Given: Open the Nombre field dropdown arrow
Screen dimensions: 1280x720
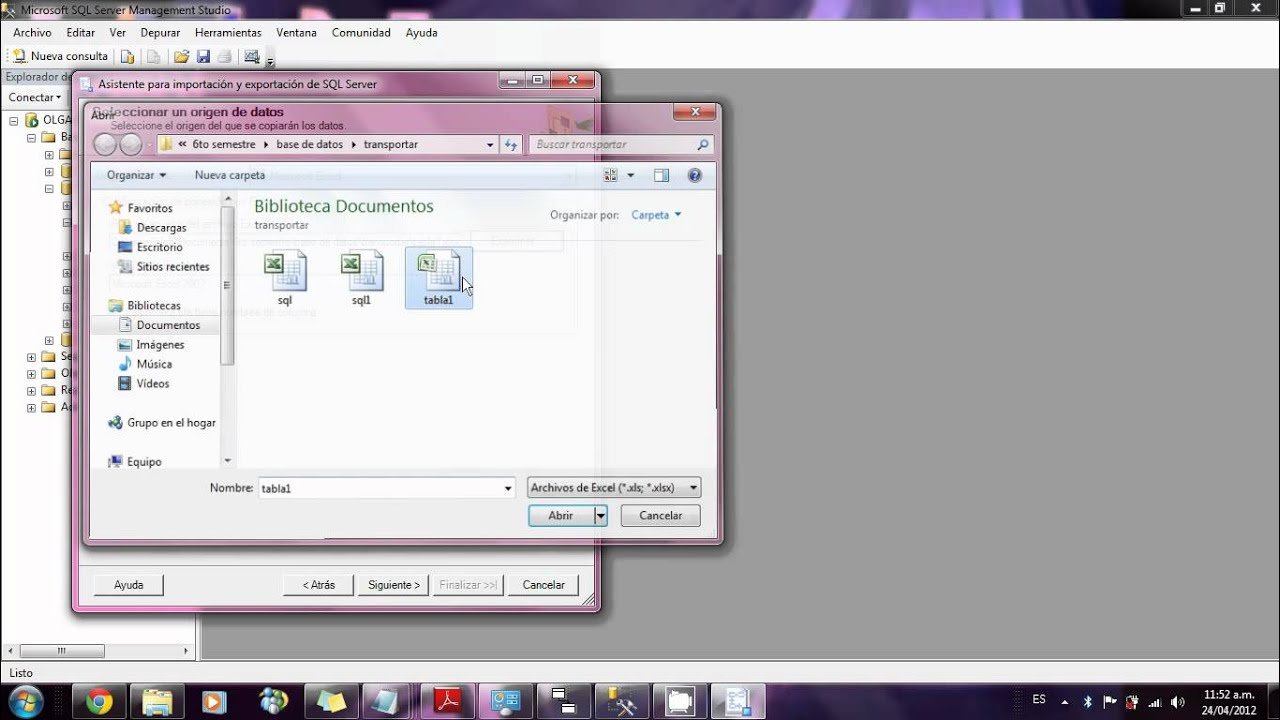Looking at the screenshot, I should 508,488.
